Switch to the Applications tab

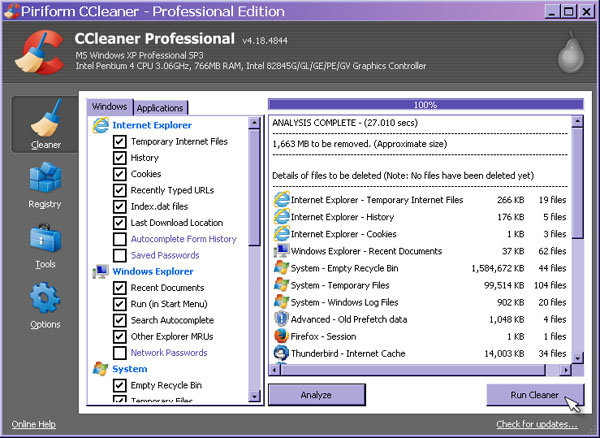[160, 108]
